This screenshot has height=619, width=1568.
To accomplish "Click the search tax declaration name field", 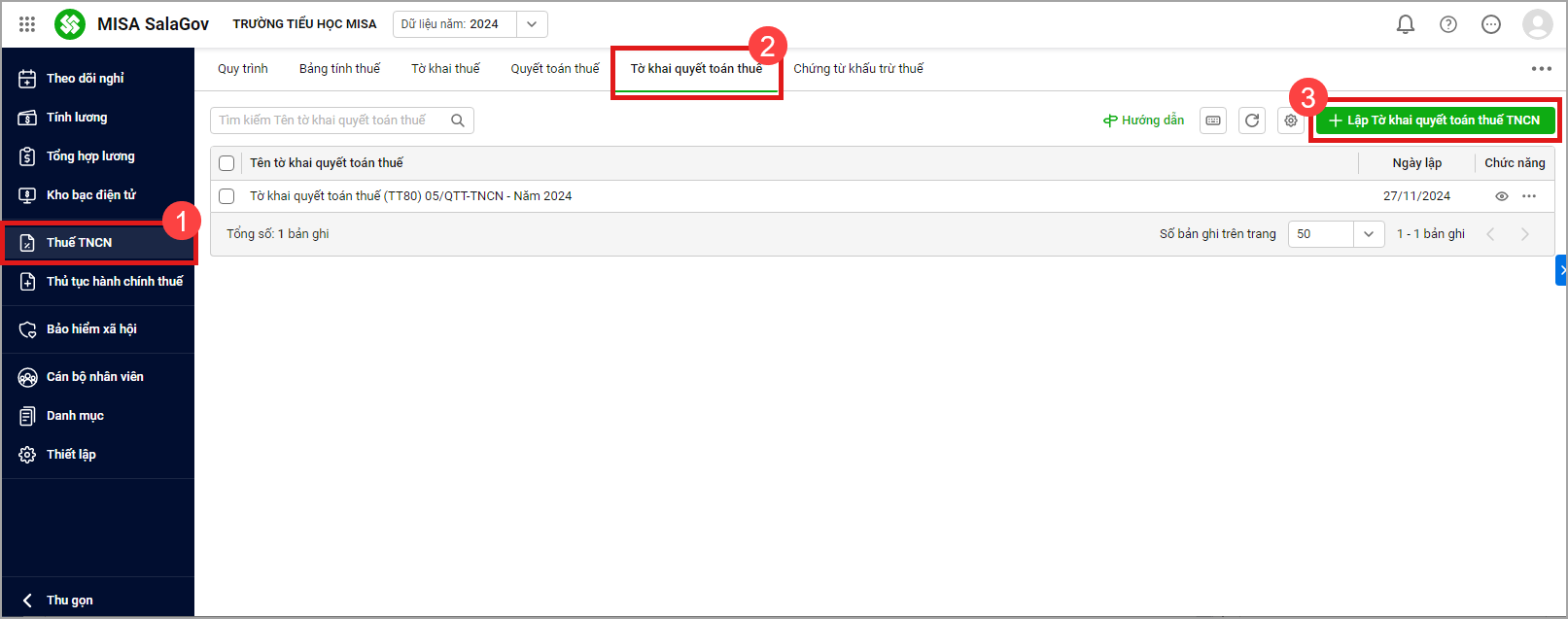I will point(331,120).
